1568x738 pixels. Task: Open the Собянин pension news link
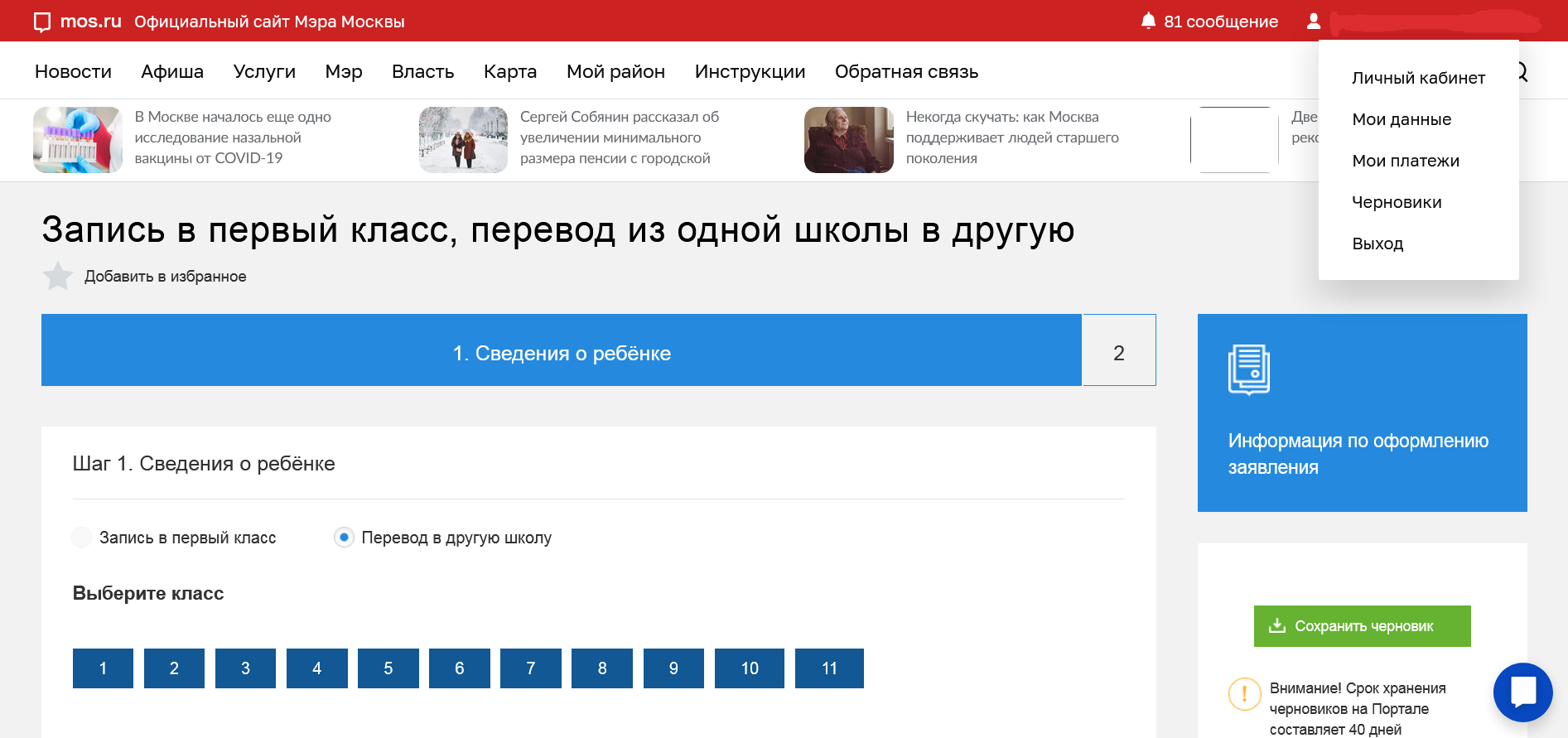tap(619, 137)
